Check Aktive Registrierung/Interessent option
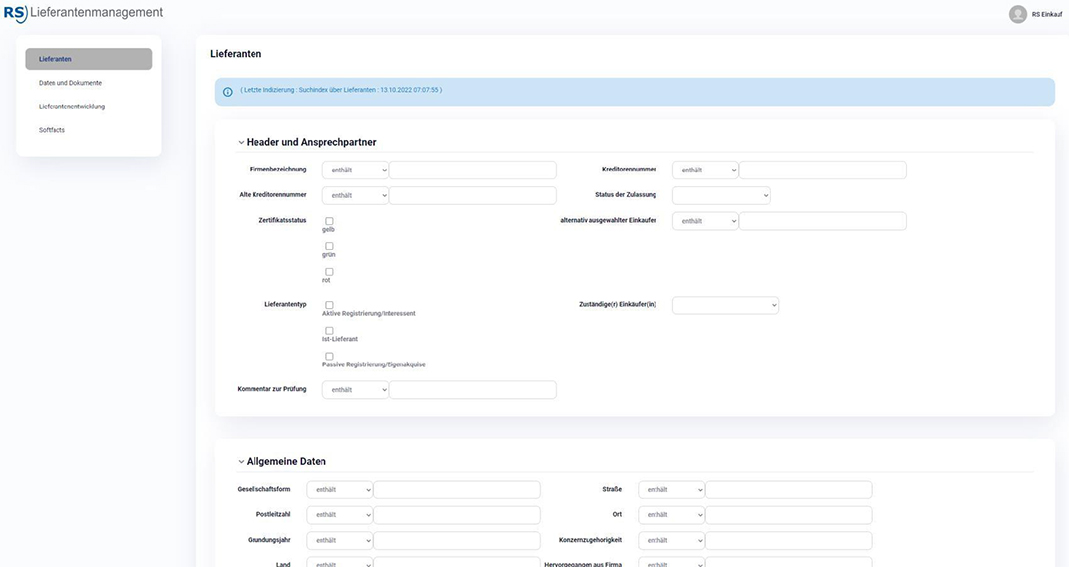Viewport: 1069px width, 567px height. point(329,305)
